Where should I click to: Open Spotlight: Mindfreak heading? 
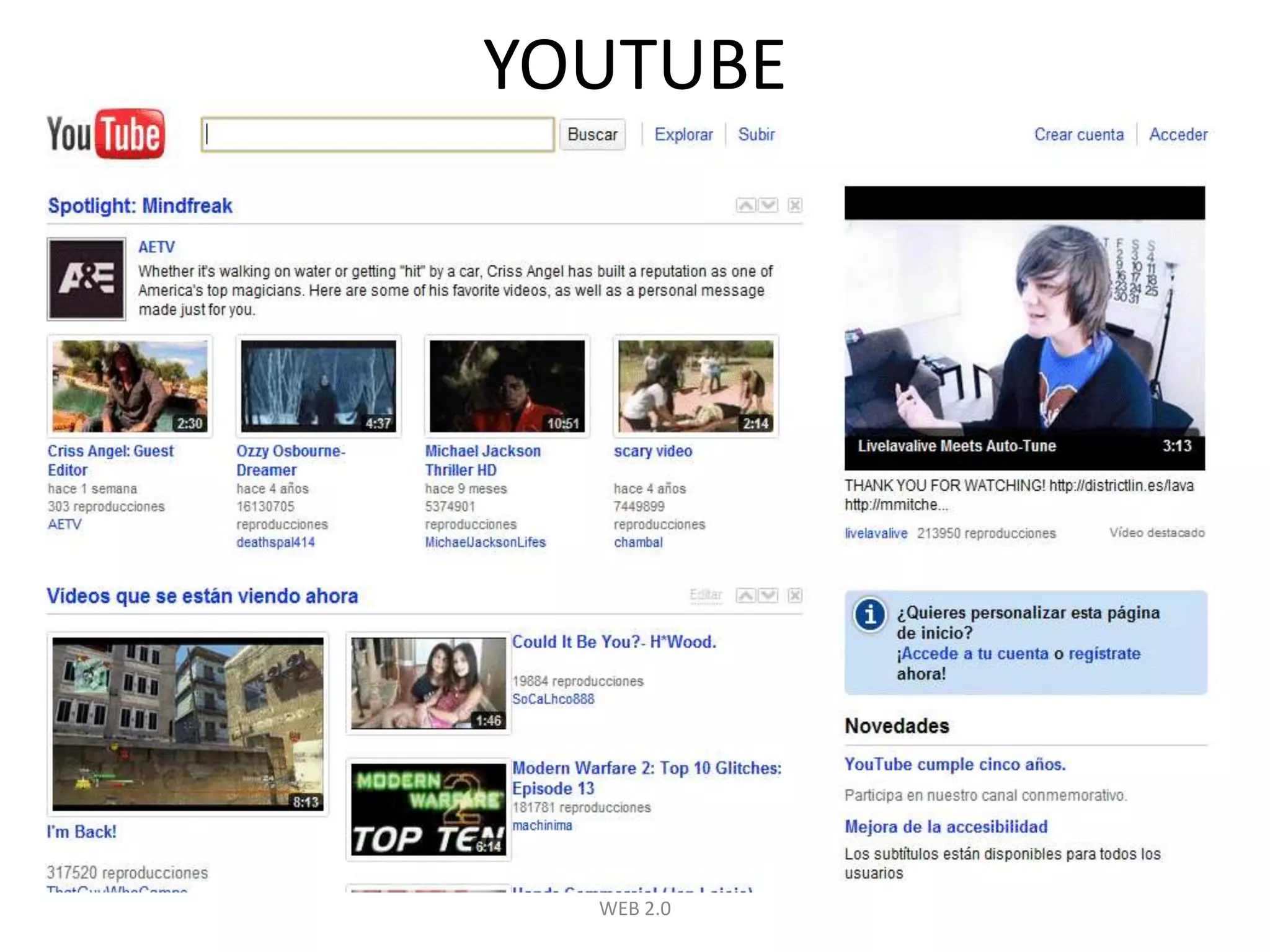coord(140,206)
